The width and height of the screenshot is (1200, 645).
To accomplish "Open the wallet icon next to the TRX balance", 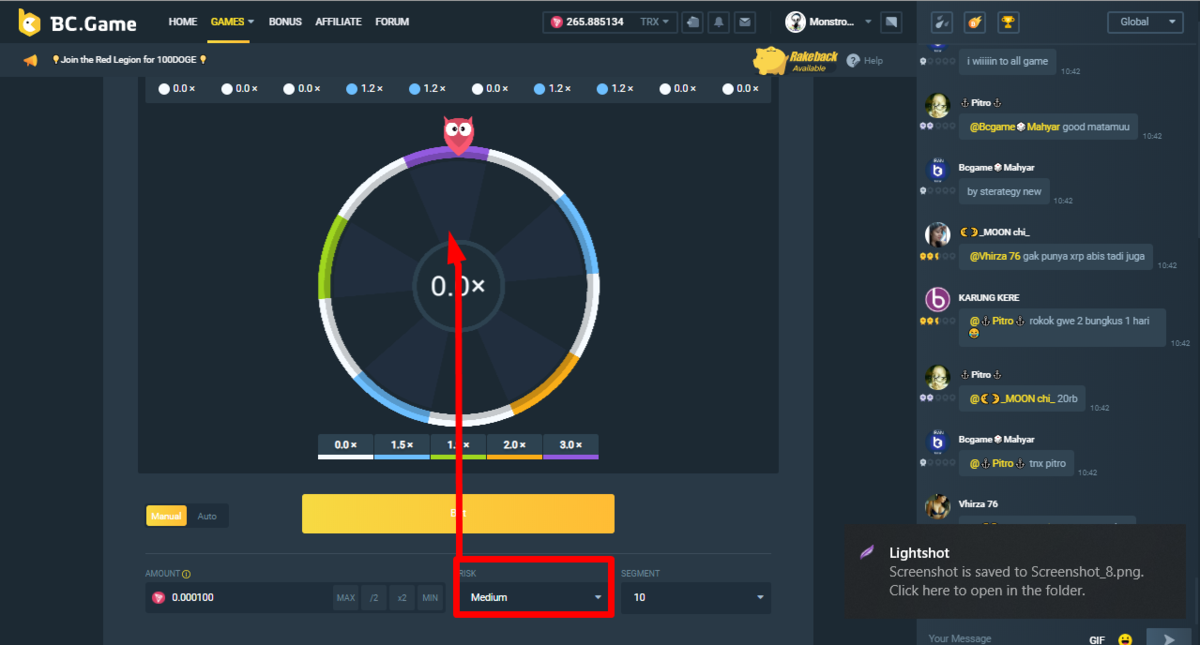I will (693, 22).
